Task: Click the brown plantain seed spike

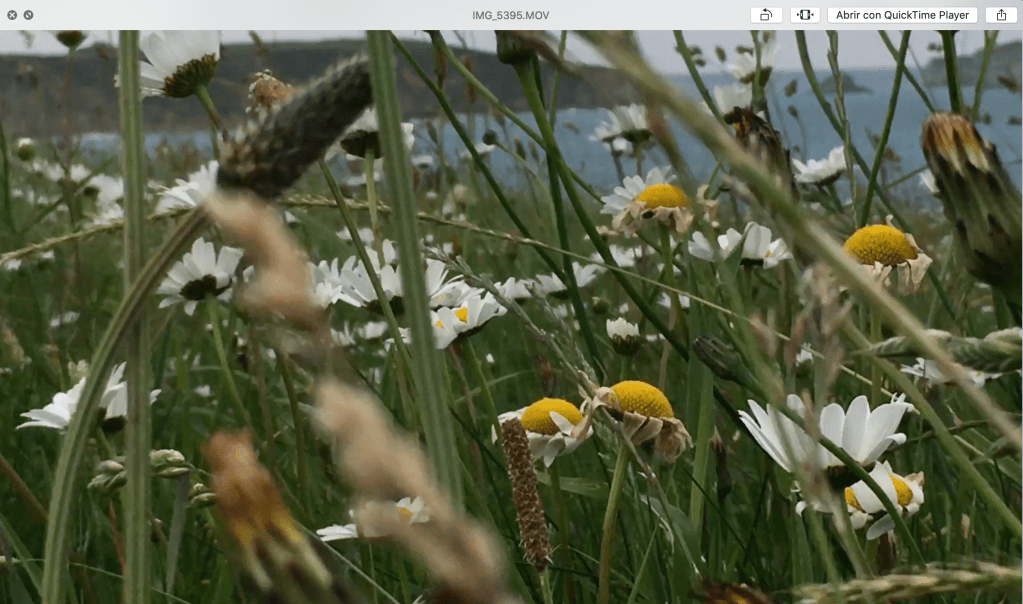Action: pyautogui.click(x=526, y=490)
